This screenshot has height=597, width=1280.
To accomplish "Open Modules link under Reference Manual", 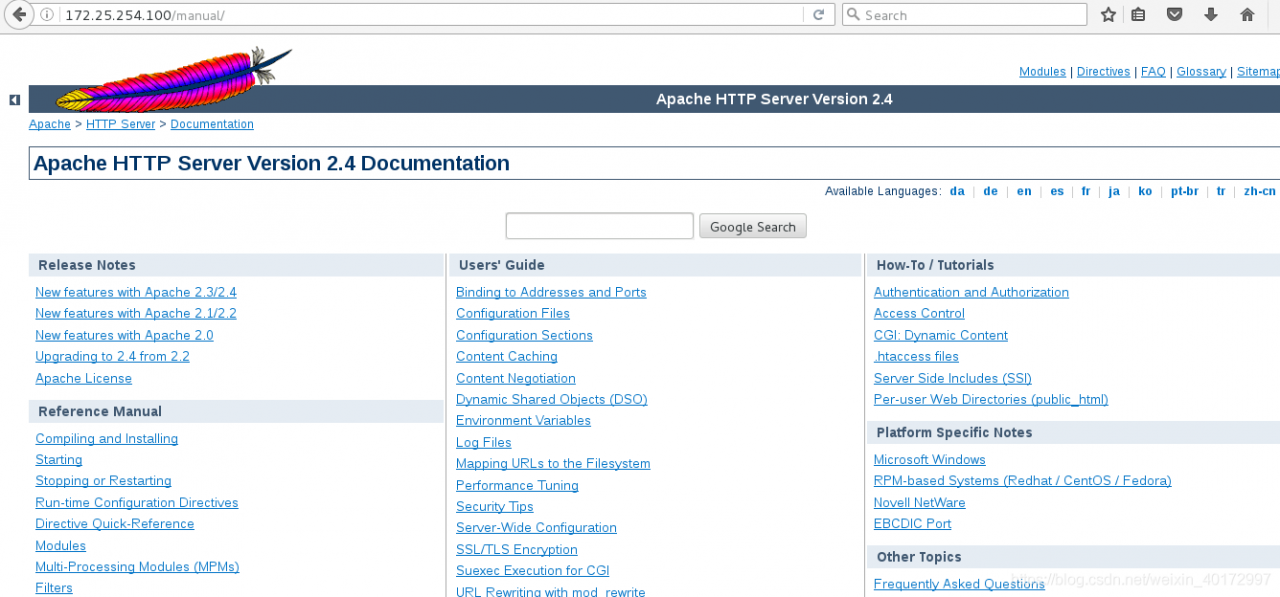I will coord(60,546).
